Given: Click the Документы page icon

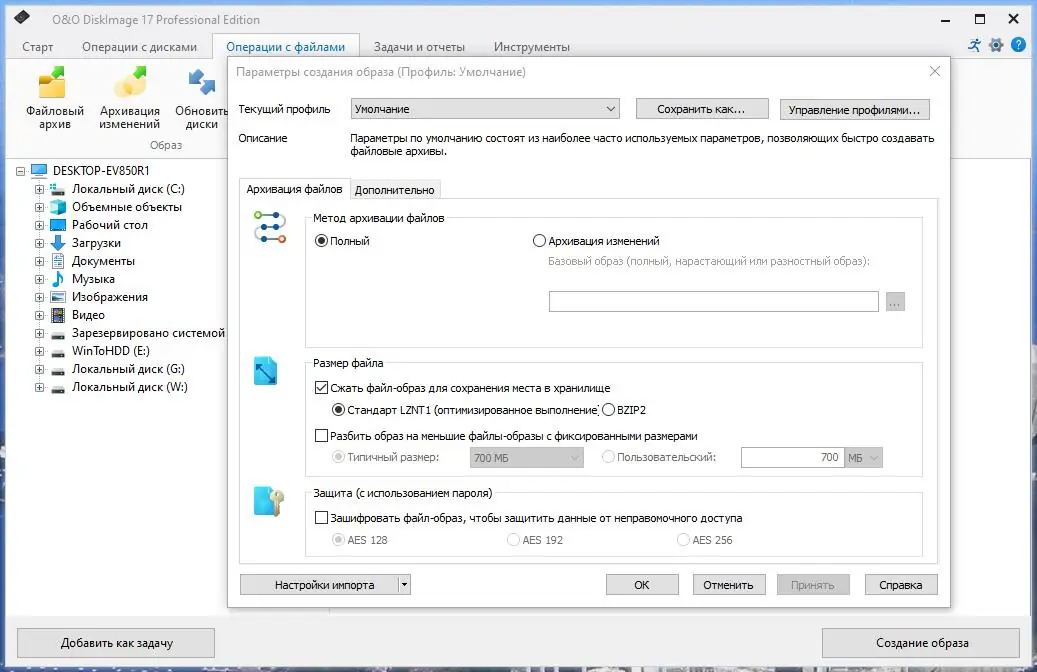Looking at the screenshot, I should click(x=58, y=261).
